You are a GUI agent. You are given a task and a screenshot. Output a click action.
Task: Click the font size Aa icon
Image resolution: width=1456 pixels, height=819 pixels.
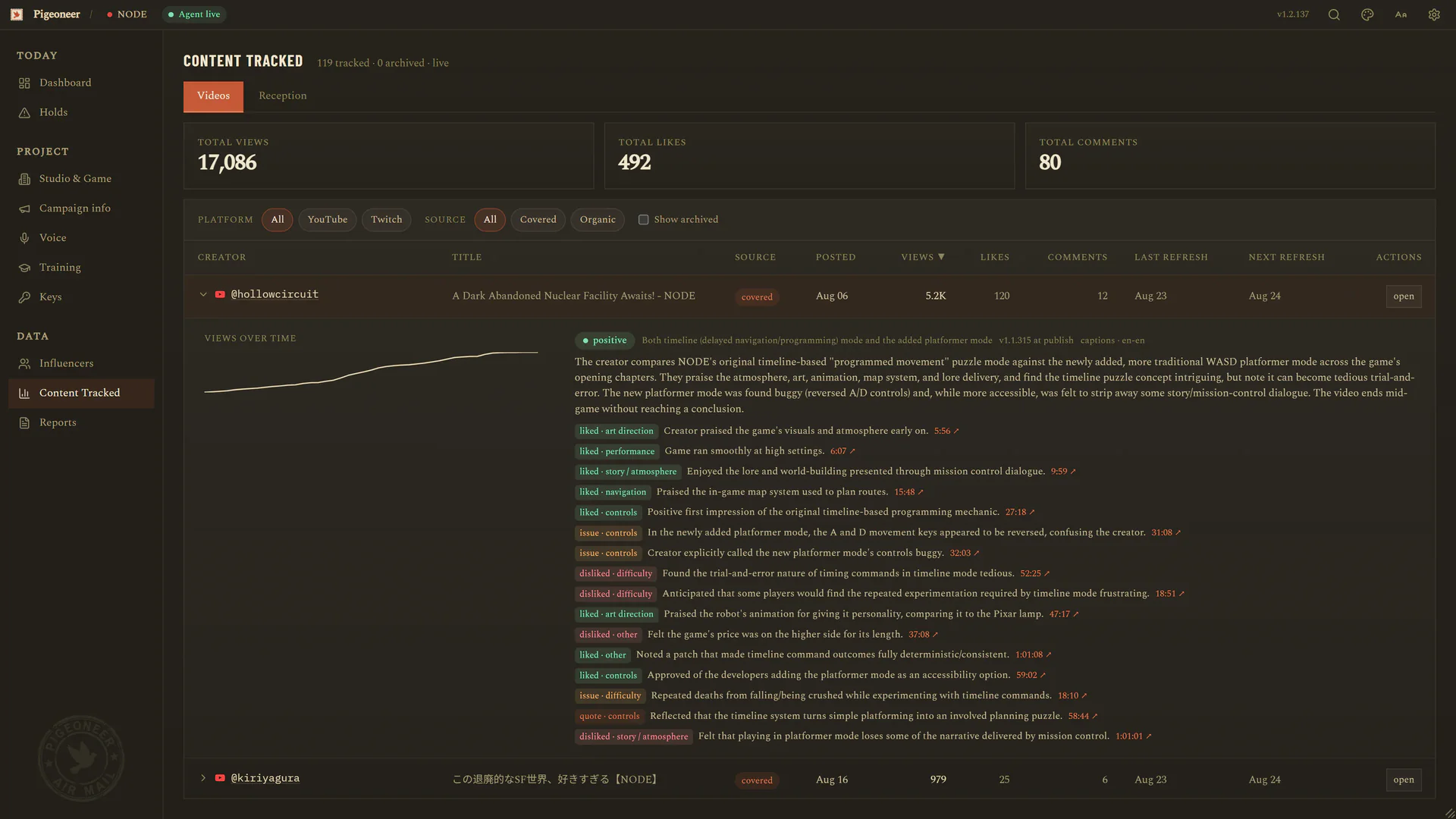(1401, 14)
